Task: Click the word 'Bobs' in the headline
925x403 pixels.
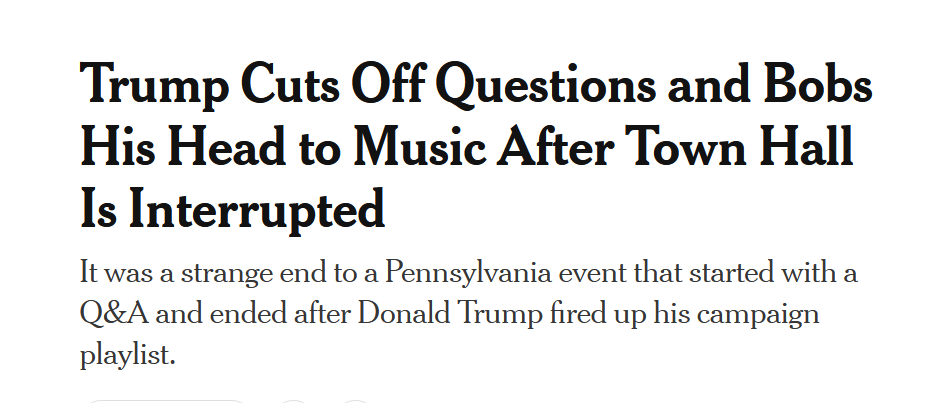Action: pos(818,83)
